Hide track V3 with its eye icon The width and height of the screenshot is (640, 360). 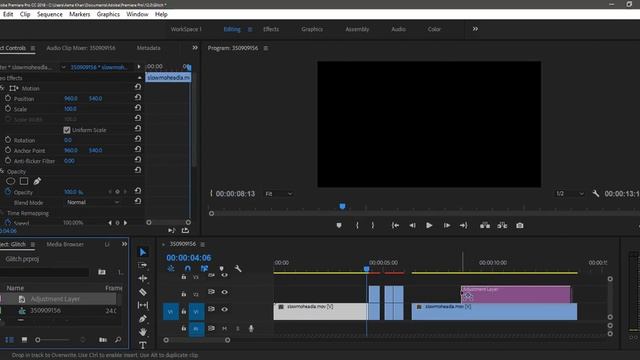(224, 276)
